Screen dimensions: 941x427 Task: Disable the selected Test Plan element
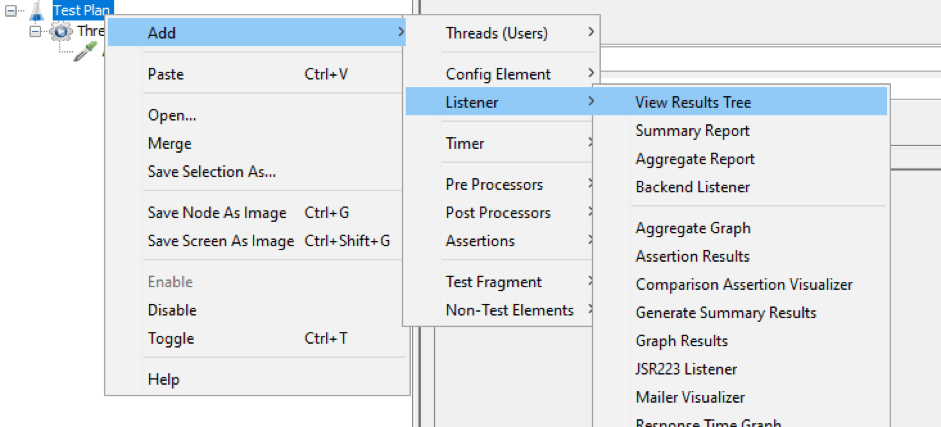tap(172, 310)
